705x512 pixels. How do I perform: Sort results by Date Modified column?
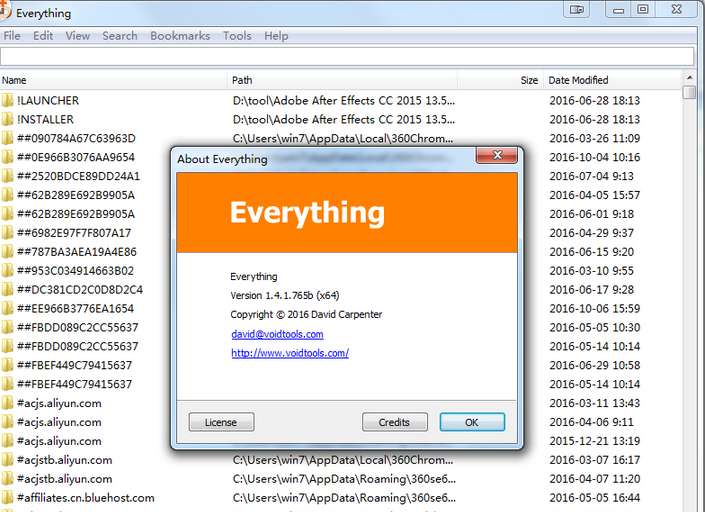612,80
